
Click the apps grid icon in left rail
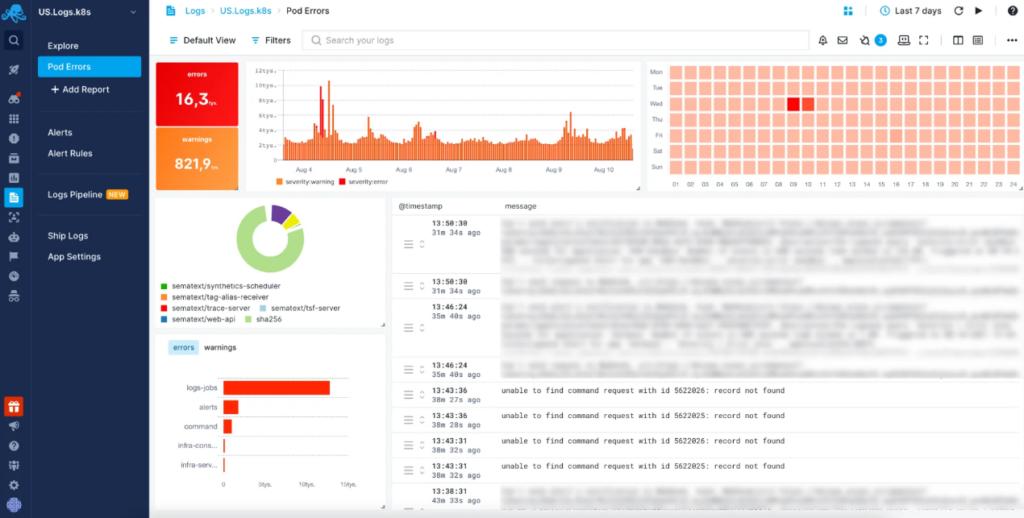pos(14,119)
